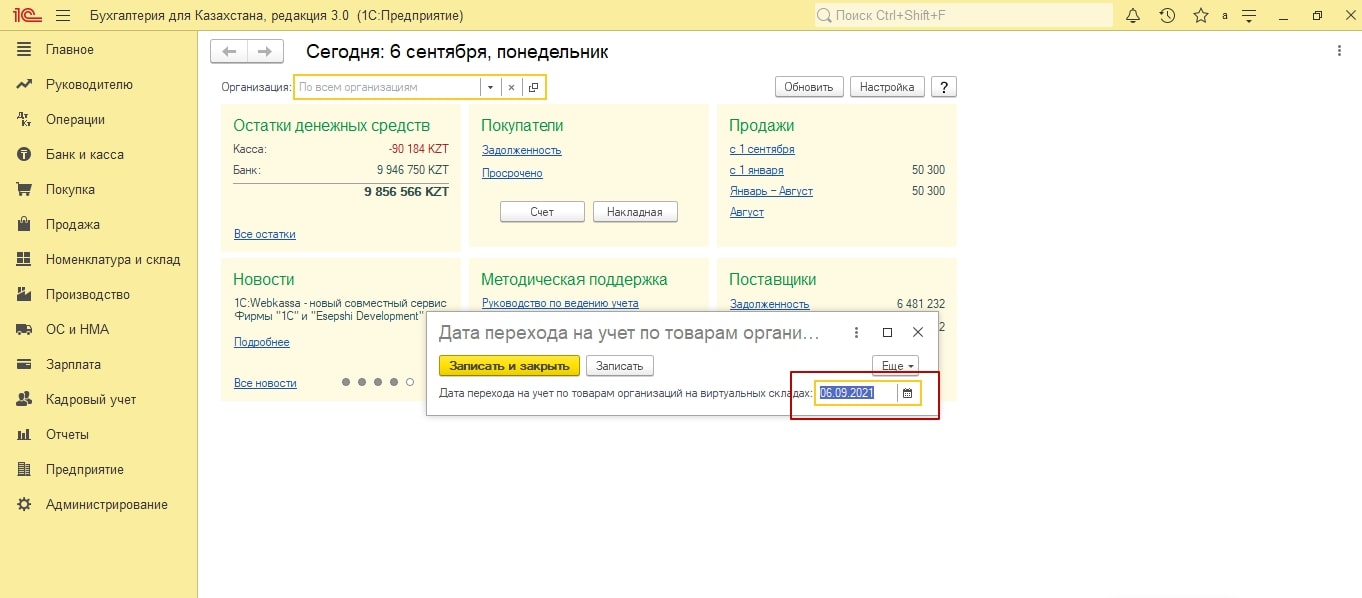Go to "Администрирование" section
Viewport: 1362px width, 598px height.
pyautogui.click(x=106, y=505)
